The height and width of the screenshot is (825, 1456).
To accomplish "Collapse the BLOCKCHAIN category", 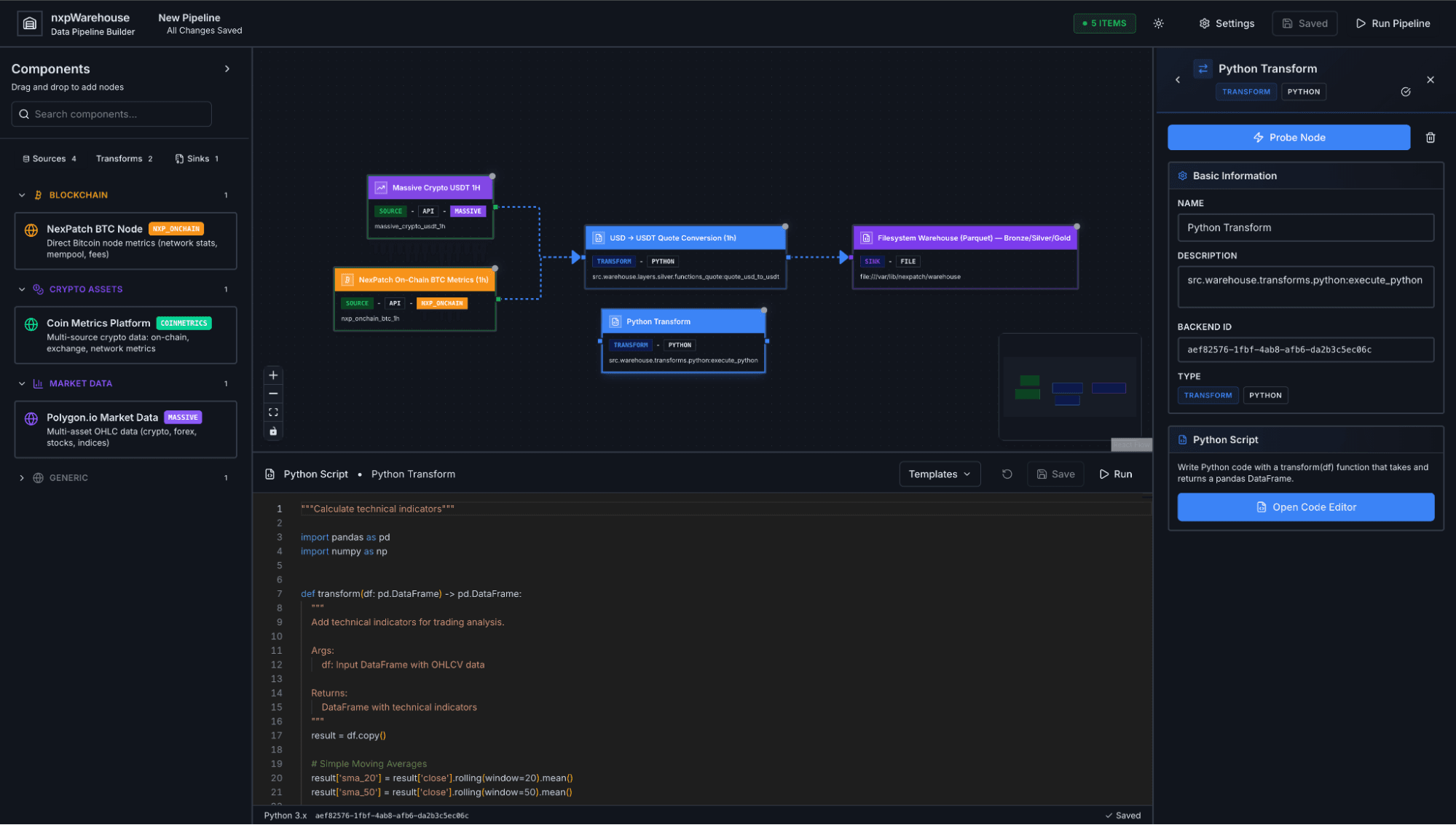I will click(22, 195).
